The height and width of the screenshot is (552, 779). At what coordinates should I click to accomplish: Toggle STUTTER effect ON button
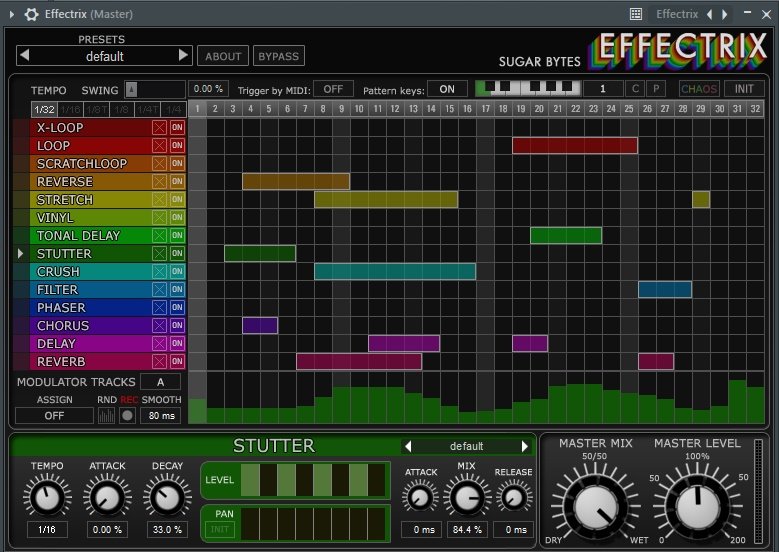177,253
